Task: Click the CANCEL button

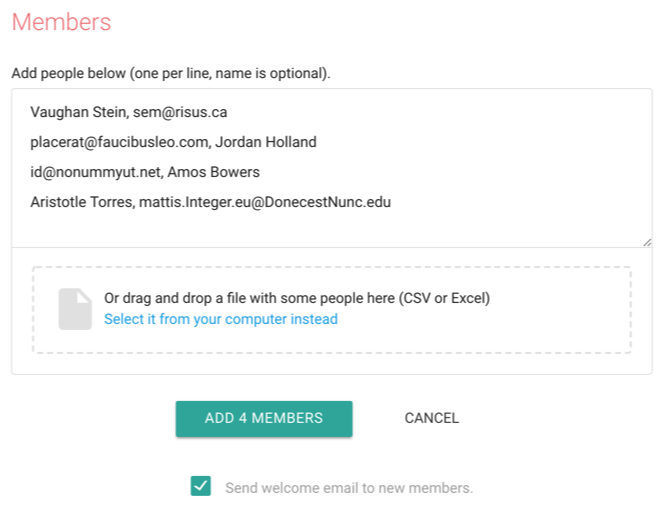Action: pyautogui.click(x=431, y=418)
